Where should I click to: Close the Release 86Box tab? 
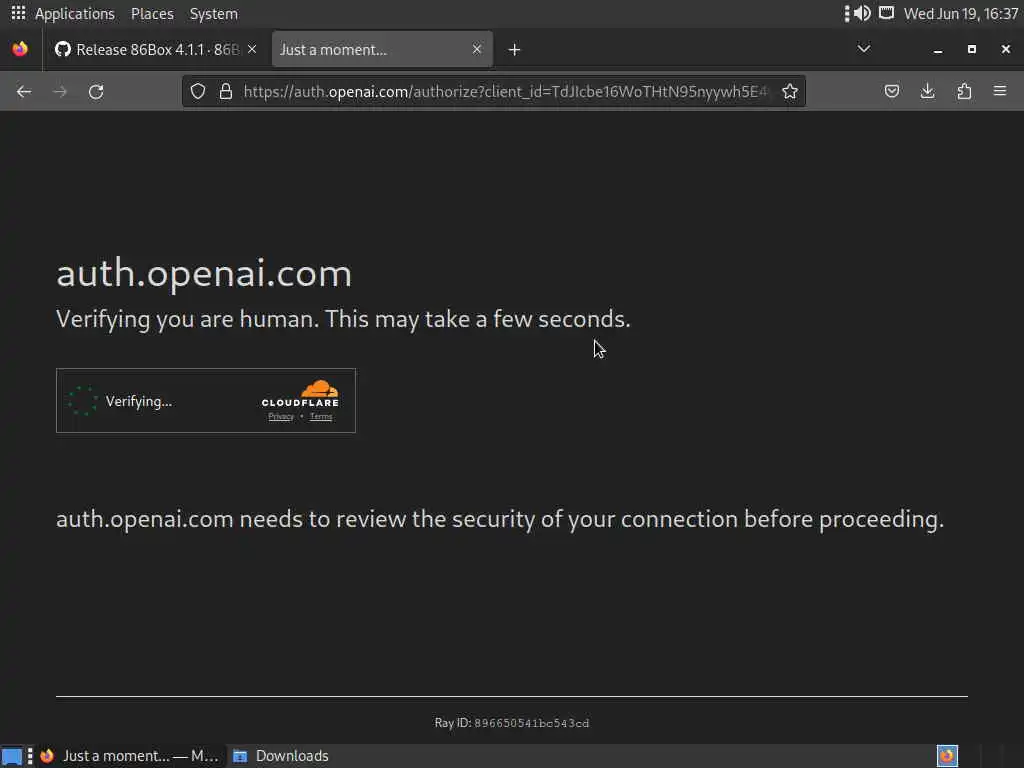[252, 50]
